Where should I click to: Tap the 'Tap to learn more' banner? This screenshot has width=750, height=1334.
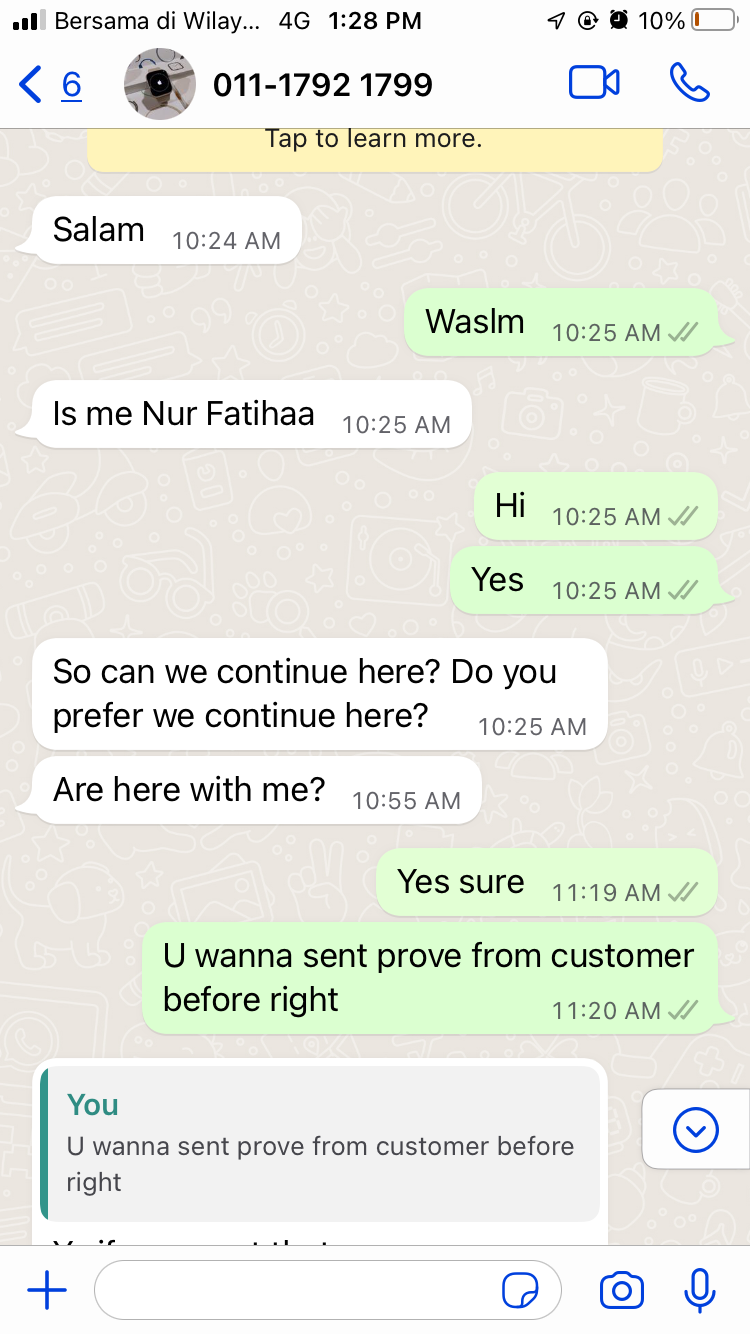tap(375, 150)
